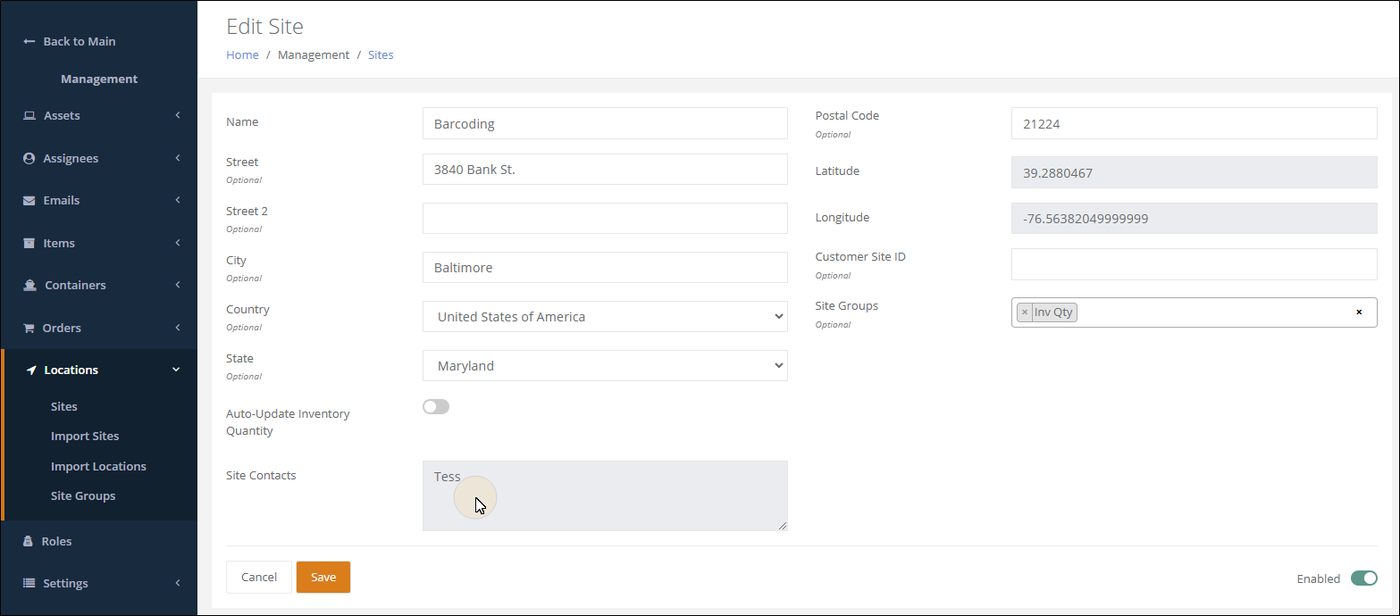1400x616 pixels.
Task: Clear all Site Groups with right x
Action: click(x=1359, y=312)
